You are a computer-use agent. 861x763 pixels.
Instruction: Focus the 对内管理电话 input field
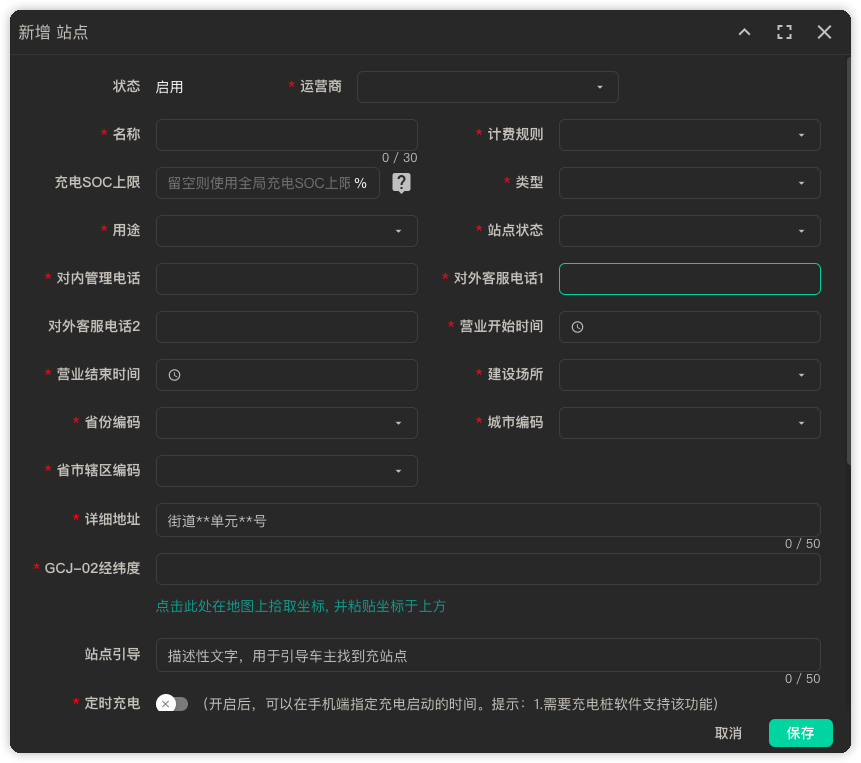tap(287, 279)
